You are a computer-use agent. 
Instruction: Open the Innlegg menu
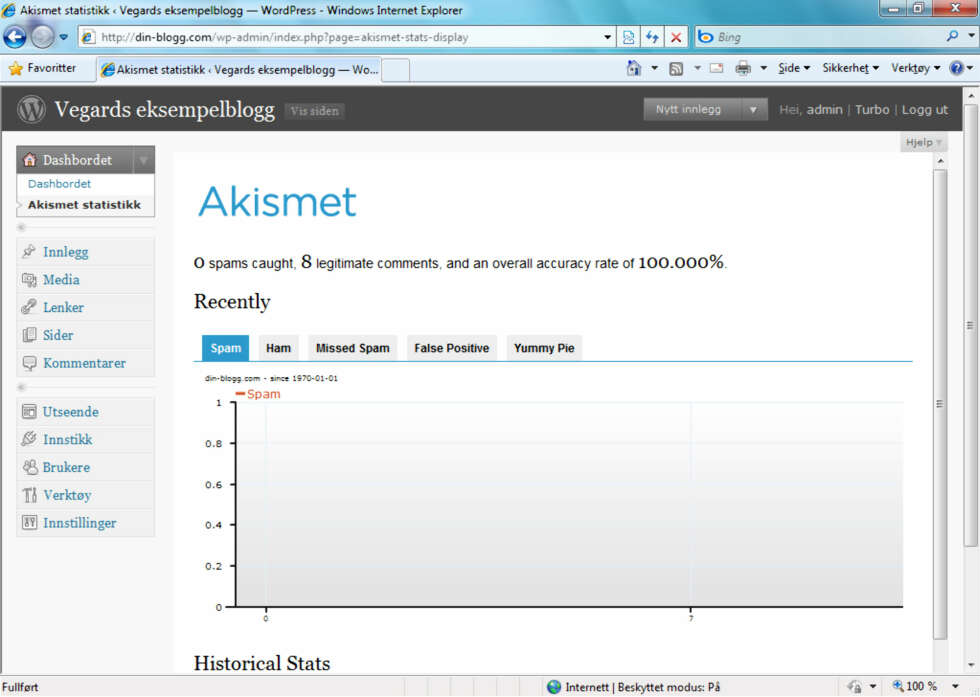(x=66, y=252)
